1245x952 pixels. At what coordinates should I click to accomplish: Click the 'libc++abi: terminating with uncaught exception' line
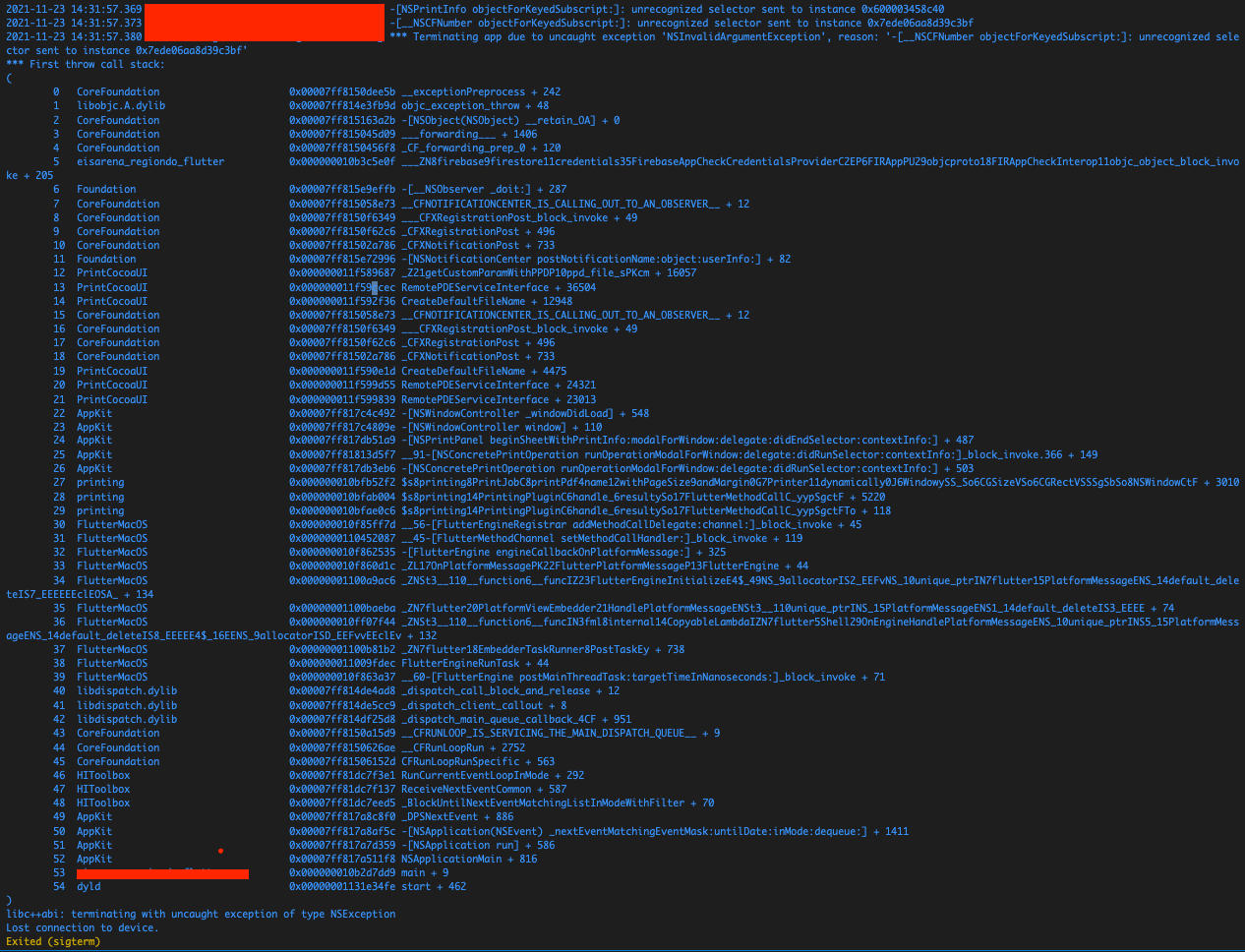coord(201,914)
